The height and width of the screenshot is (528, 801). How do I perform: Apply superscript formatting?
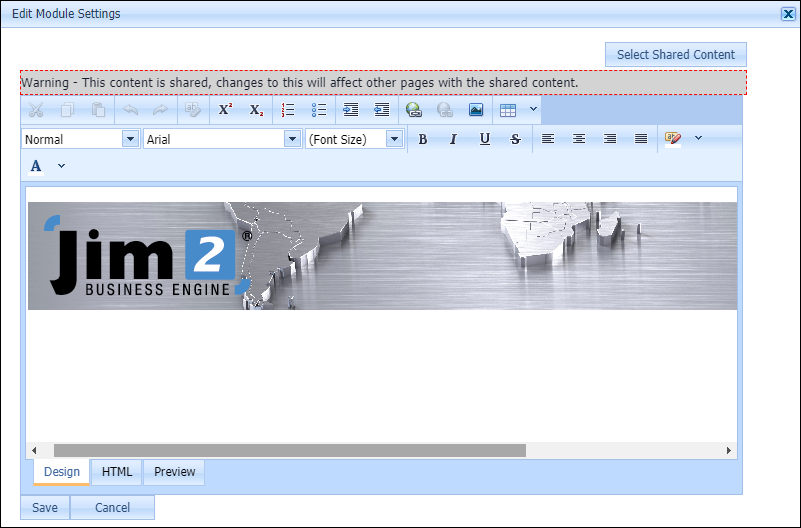click(x=225, y=110)
